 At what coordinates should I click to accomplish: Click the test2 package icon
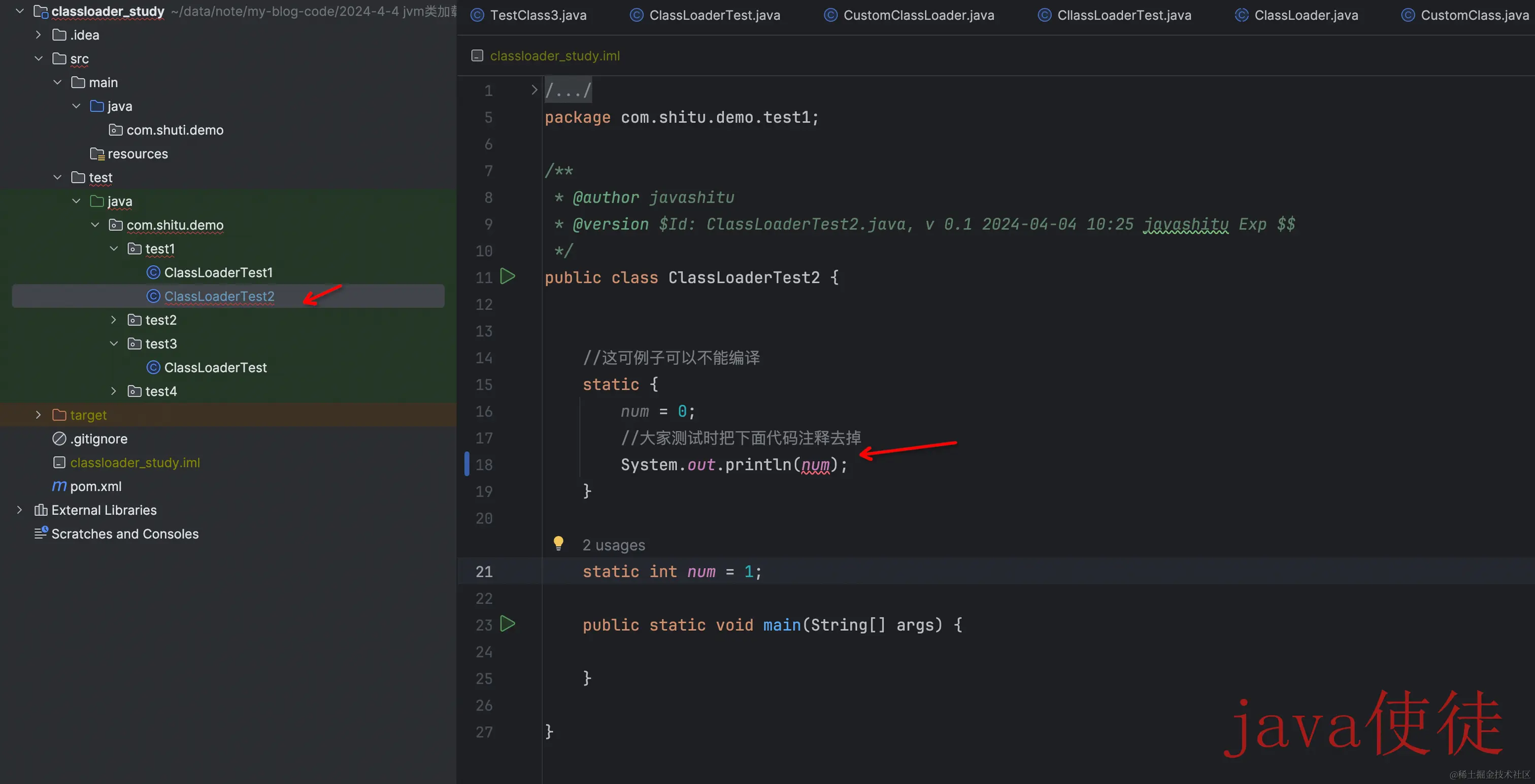coord(135,320)
